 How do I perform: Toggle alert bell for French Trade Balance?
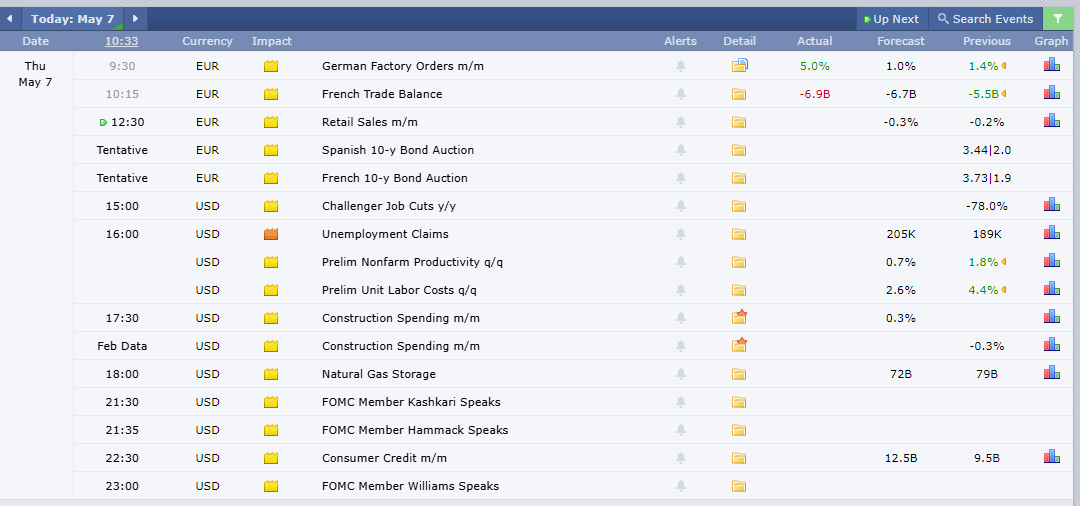[681, 94]
